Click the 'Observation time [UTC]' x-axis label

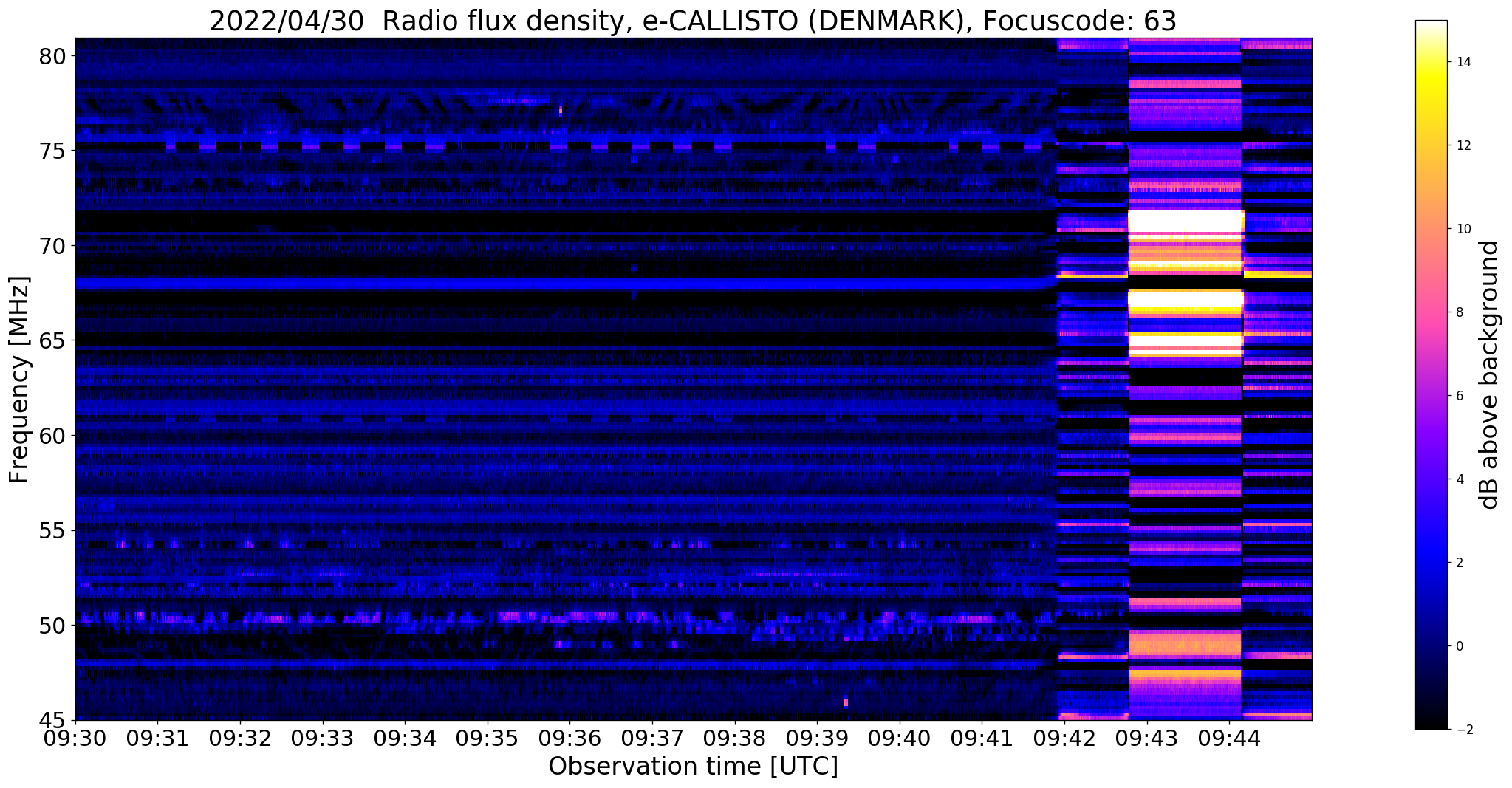(x=693, y=766)
